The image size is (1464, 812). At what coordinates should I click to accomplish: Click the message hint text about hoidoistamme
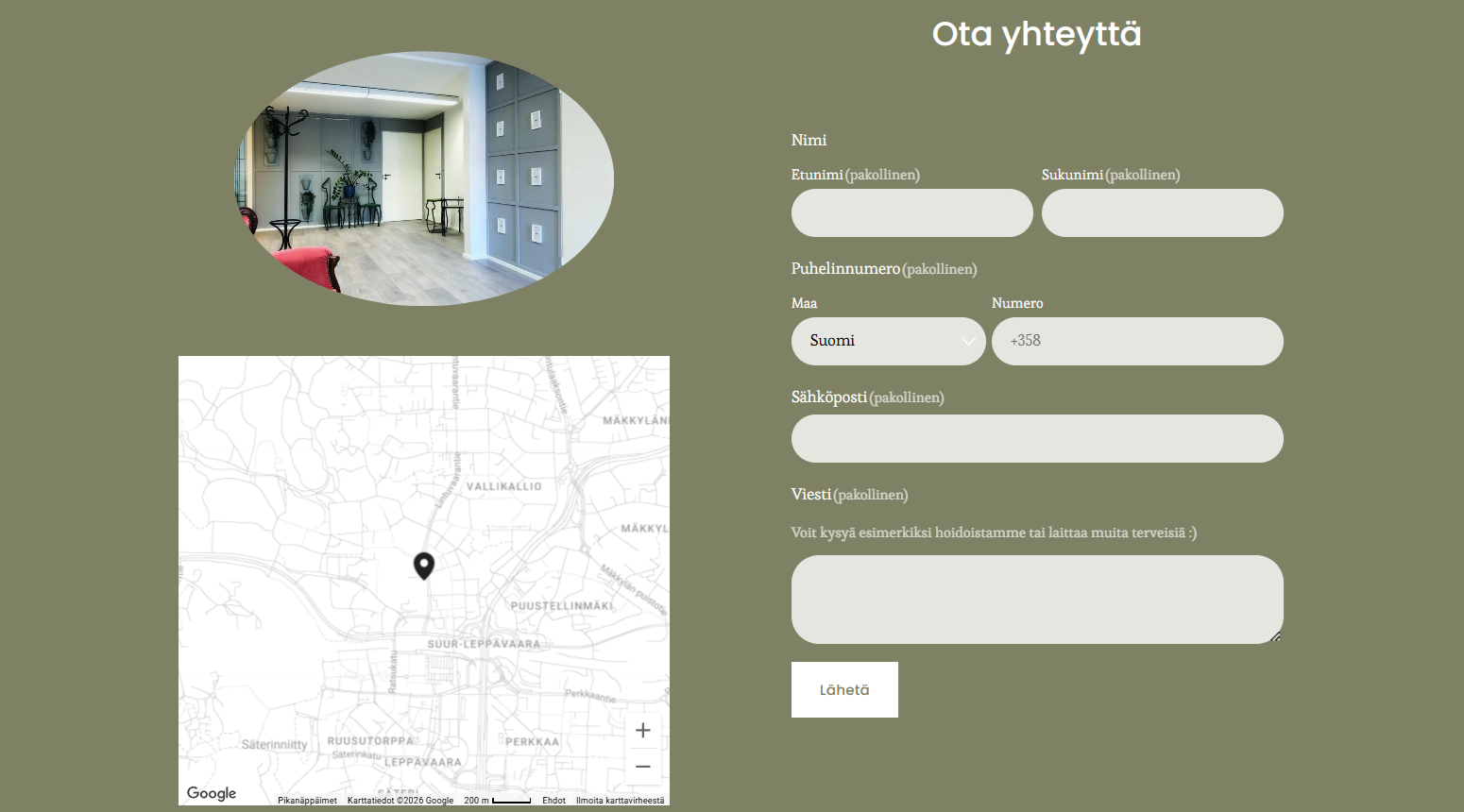(x=994, y=533)
